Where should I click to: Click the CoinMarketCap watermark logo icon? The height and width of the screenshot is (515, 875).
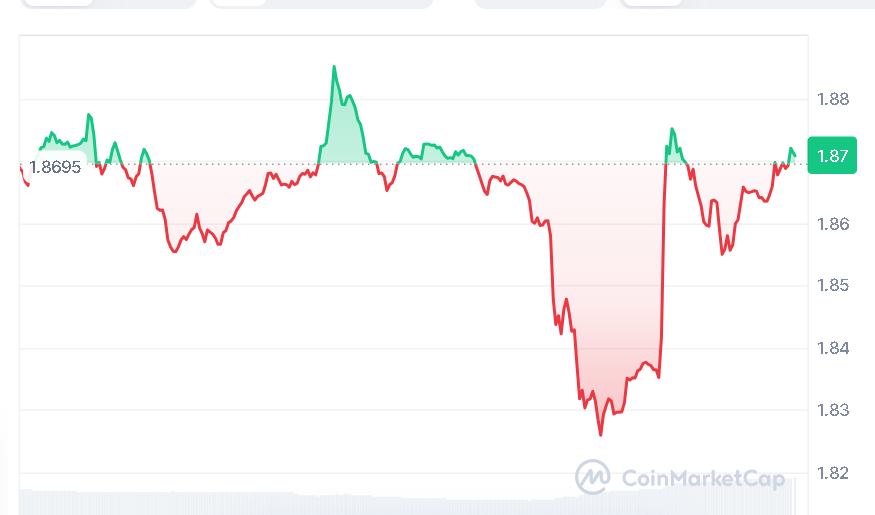click(593, 477)
